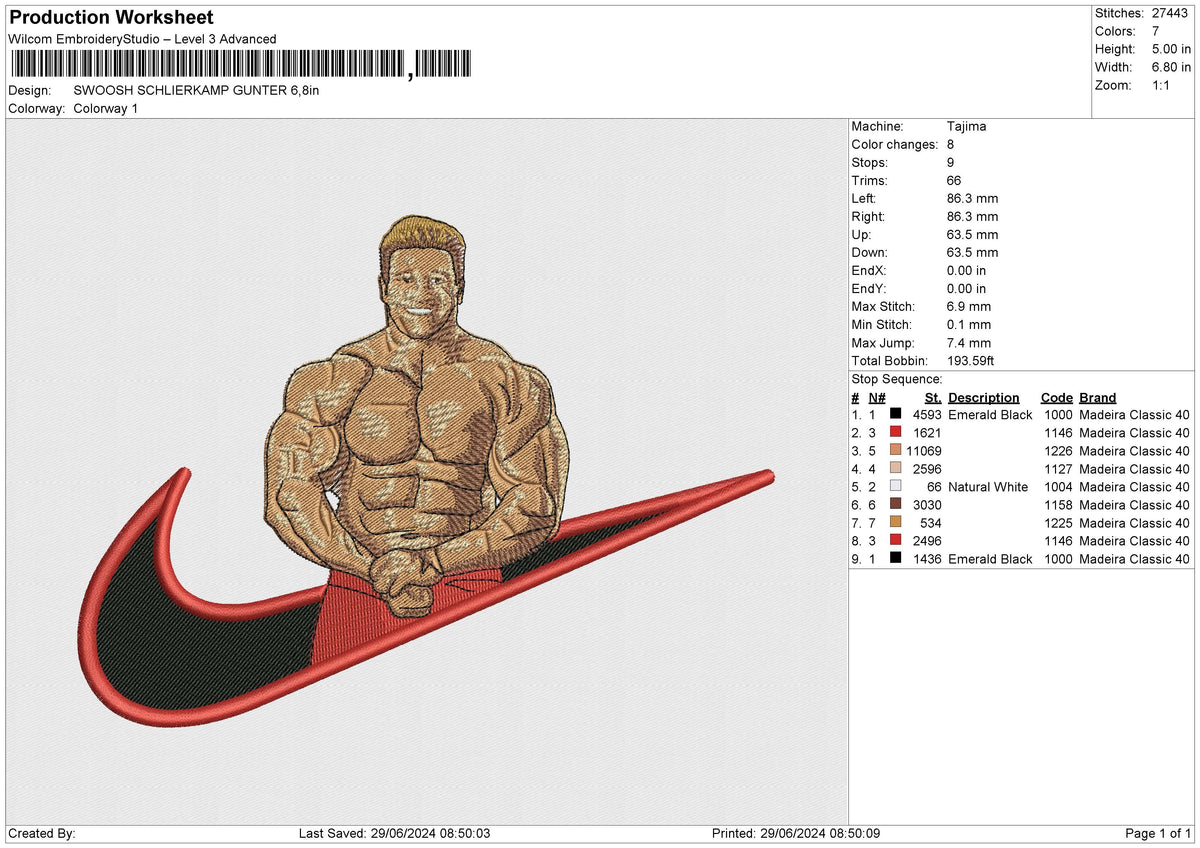Image resolution: width=1200 pixels, height=848 pixels.
Task: Select the Code column header
Action: [1057, 397]
